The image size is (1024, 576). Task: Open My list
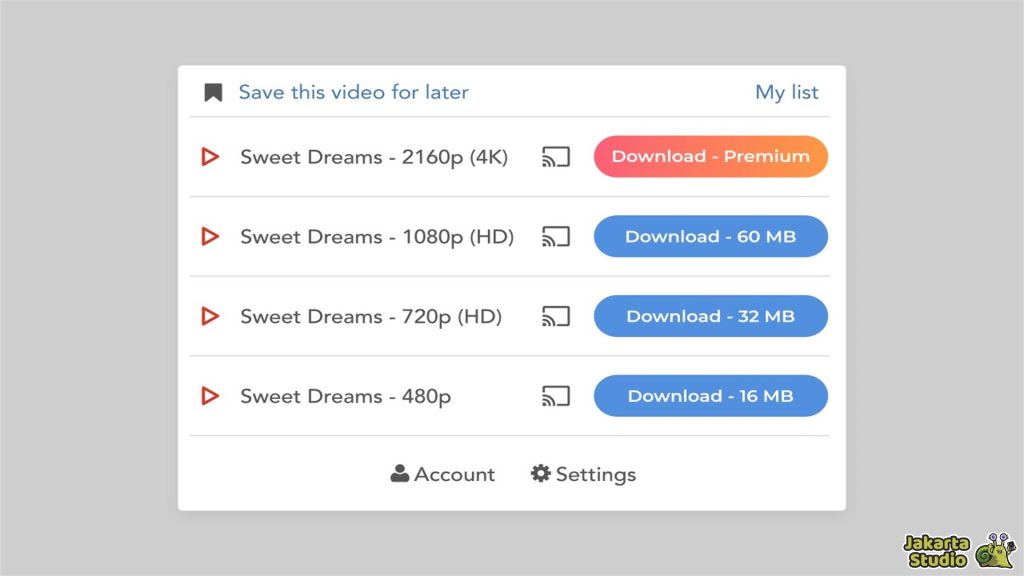[x=786, y=93]
